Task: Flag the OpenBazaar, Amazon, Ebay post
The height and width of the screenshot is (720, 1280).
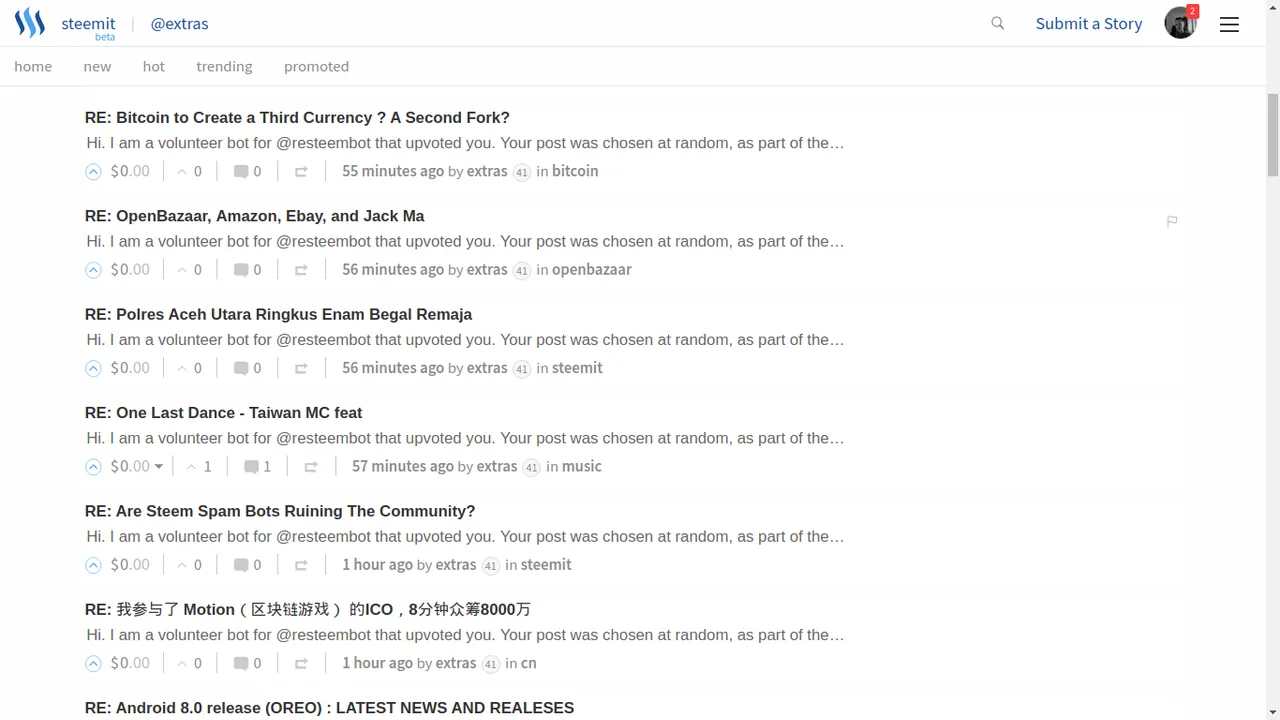Action: pos(1172,221)
